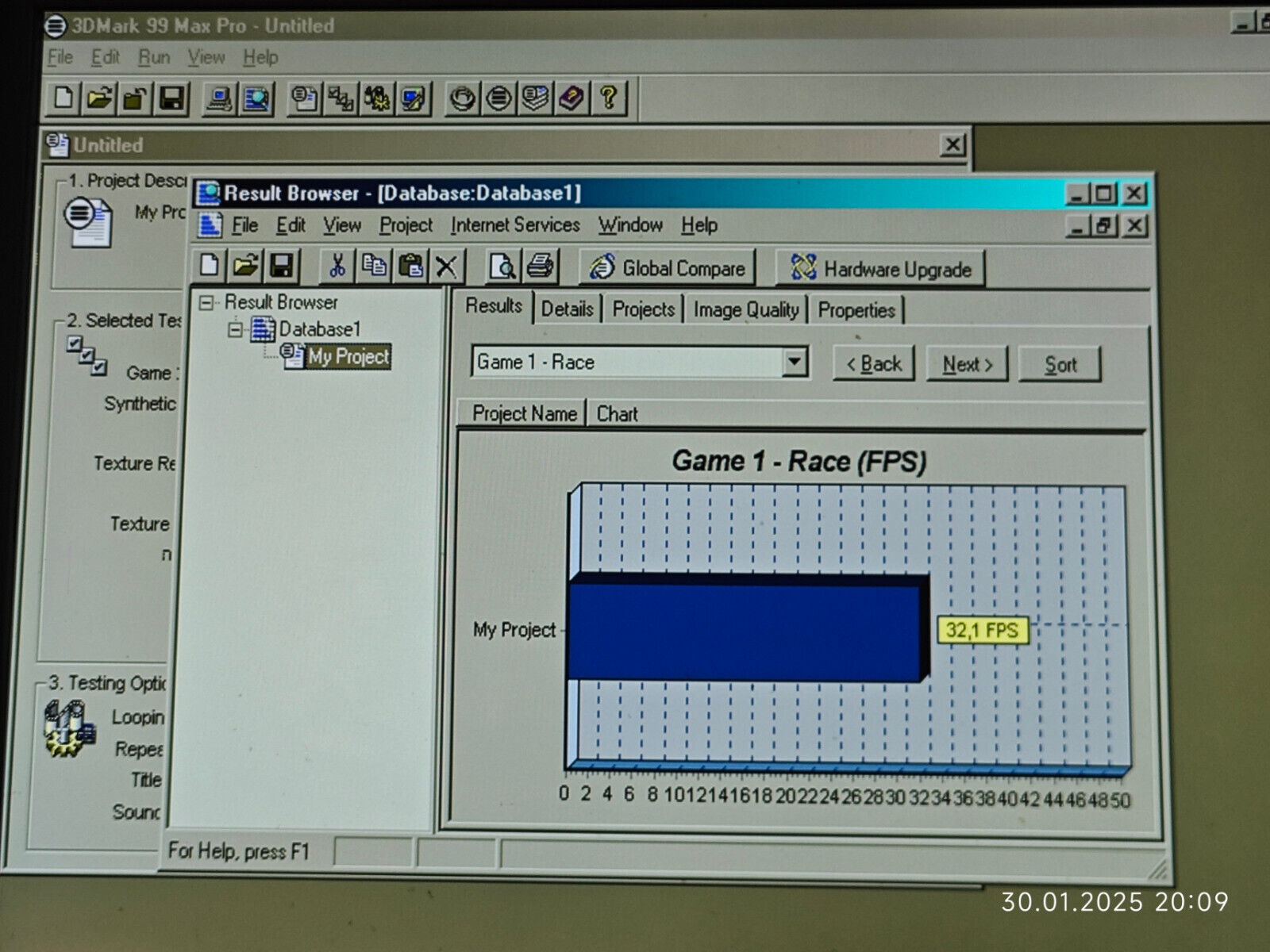
Task: Click the project description document icon in Untitled window
Action: (x=87, y=223)
